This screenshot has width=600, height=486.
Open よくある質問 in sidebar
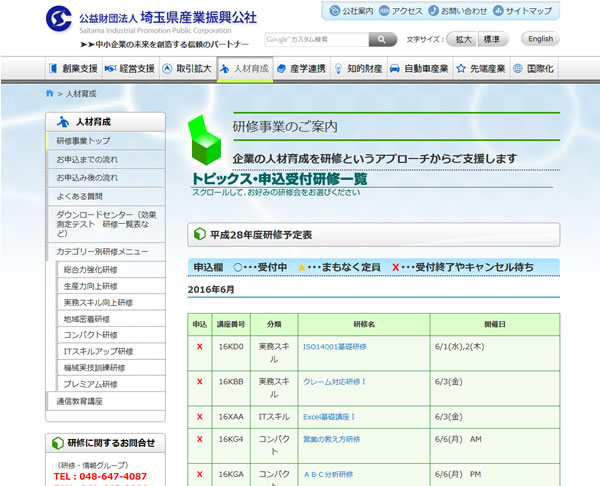click(x=106, y=196)
